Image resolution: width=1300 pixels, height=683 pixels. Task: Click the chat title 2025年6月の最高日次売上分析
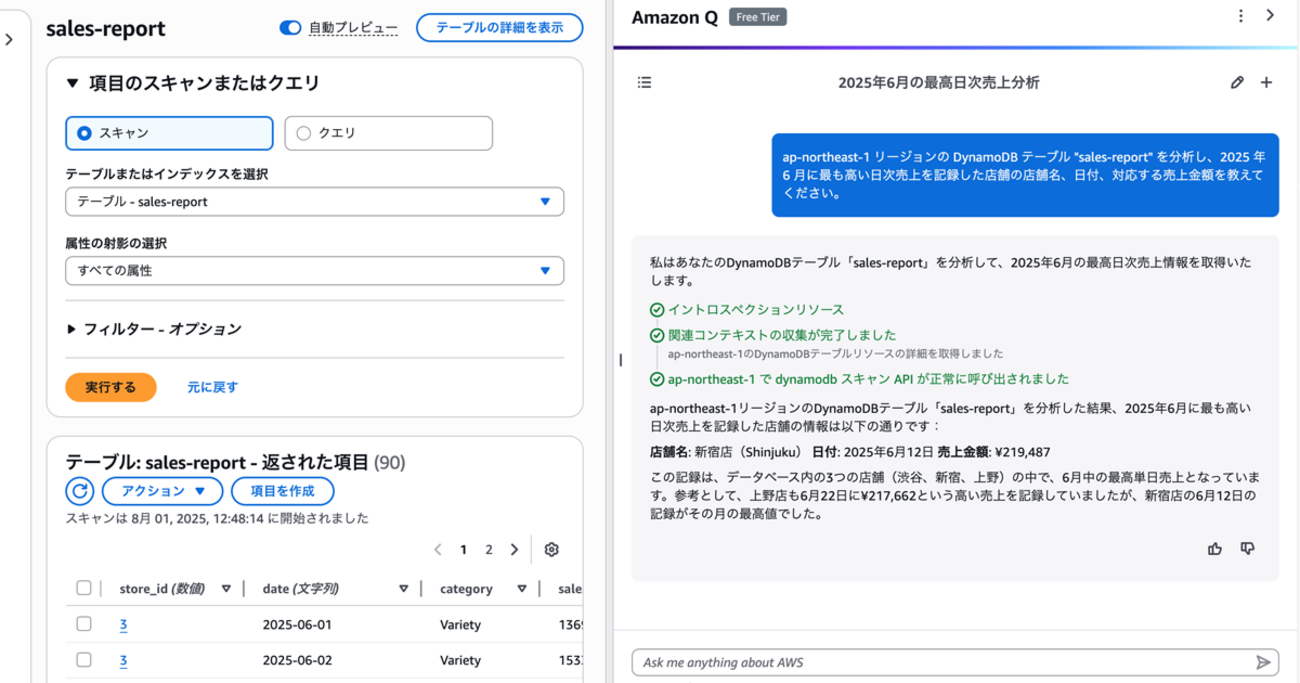tap(938, 83)
